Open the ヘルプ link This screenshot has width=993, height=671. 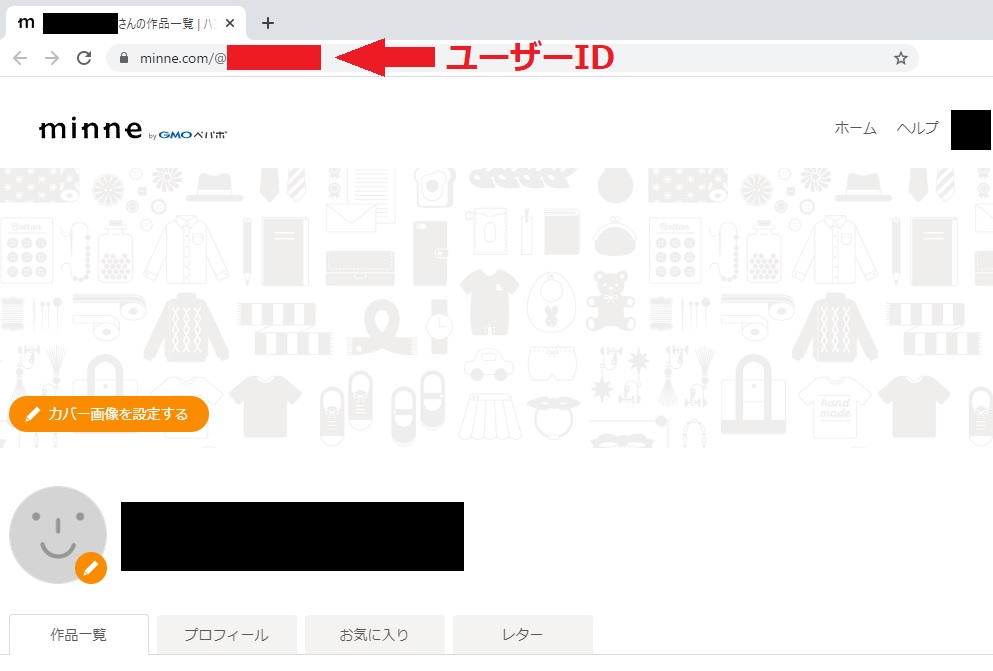coord(916,129)
